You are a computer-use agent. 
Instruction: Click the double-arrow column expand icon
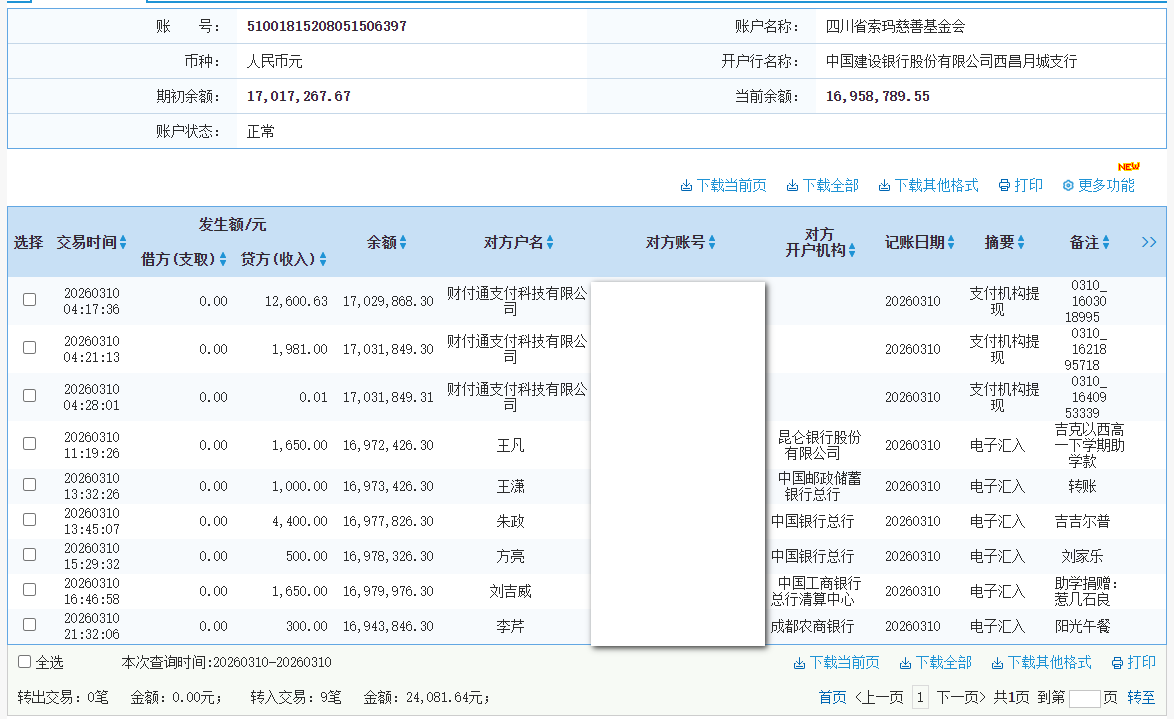[x=1149, y=241]
